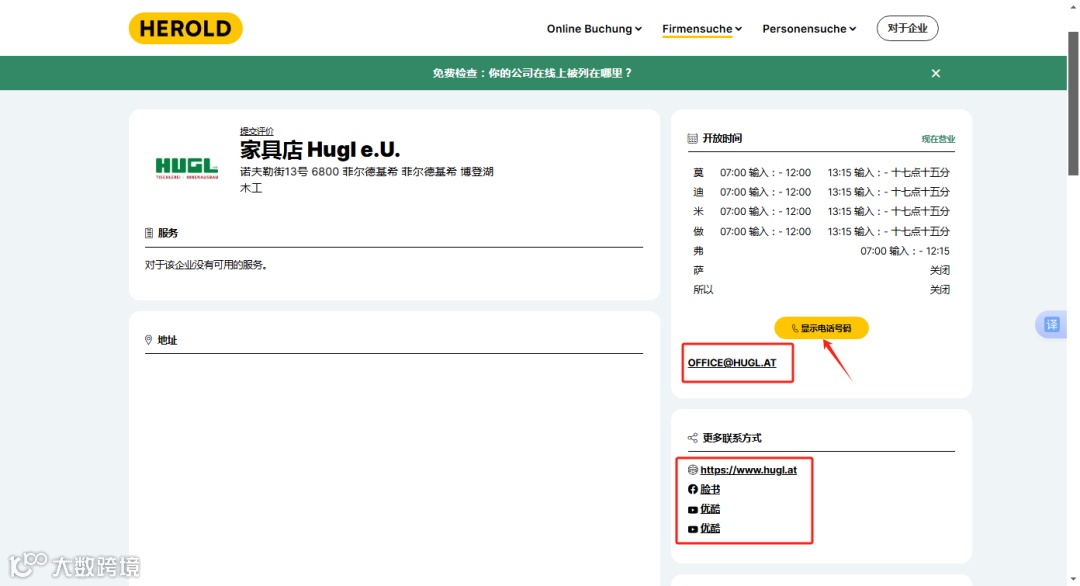Click the 更多联系方式 heading
The height and width of the screenshot is (586, 1080).
[x=731, y=438]
